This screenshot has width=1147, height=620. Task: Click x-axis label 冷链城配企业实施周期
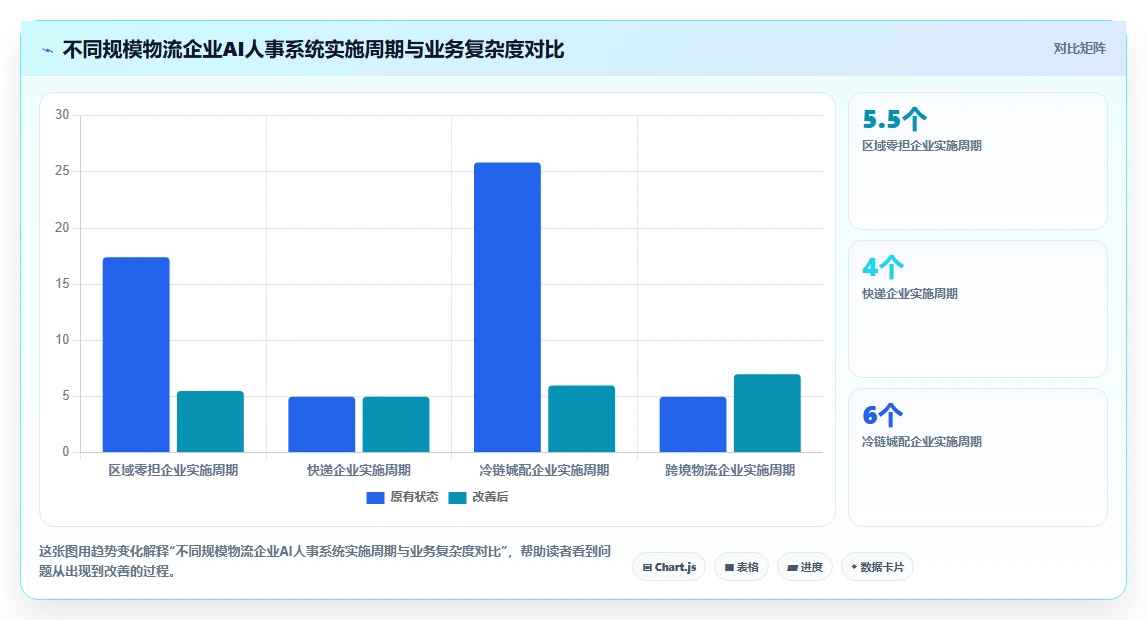coord(544,470)
